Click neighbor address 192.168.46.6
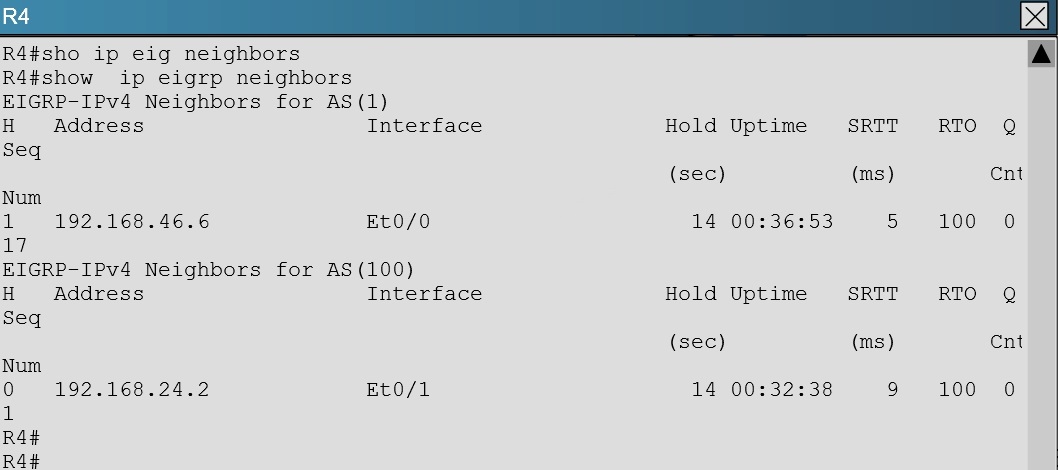The image size is (1058, 470). point(132,221)
